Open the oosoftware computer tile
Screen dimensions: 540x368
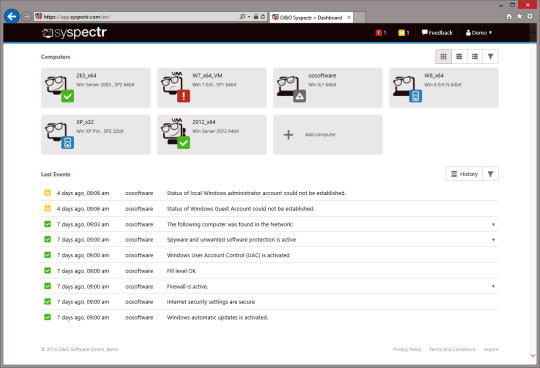[x=328, y=88]
